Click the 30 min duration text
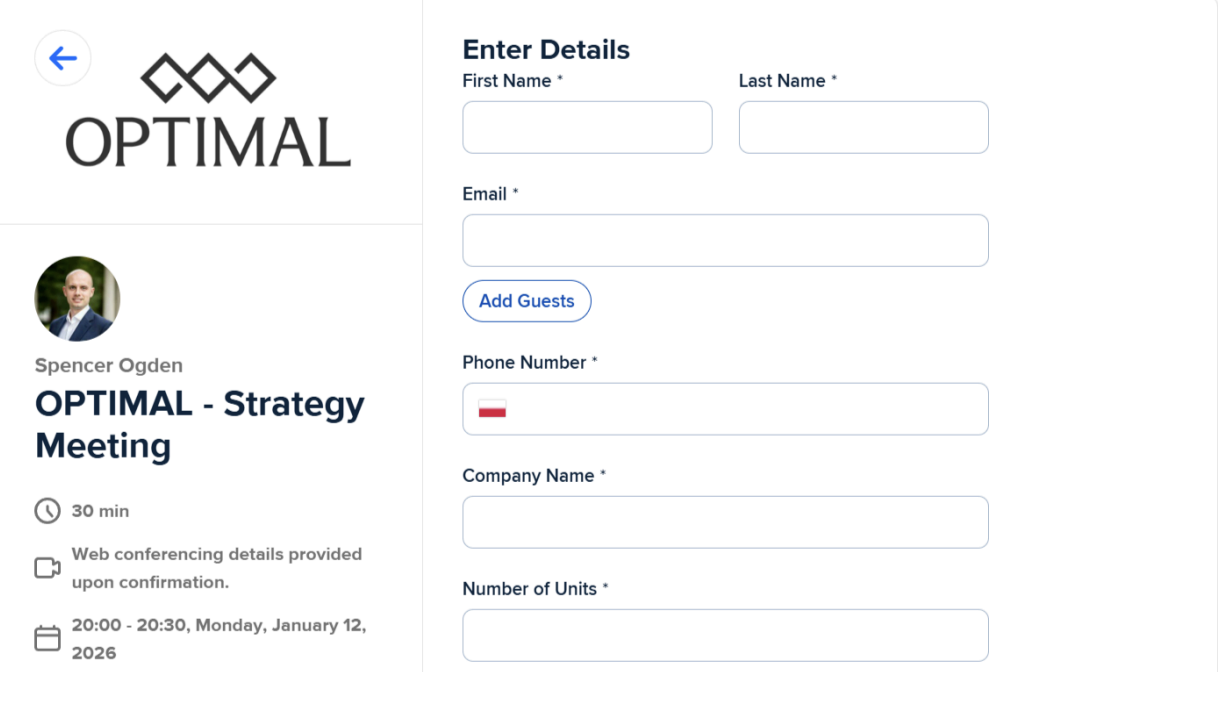The image size is (1226, 714). coord(100,511)
